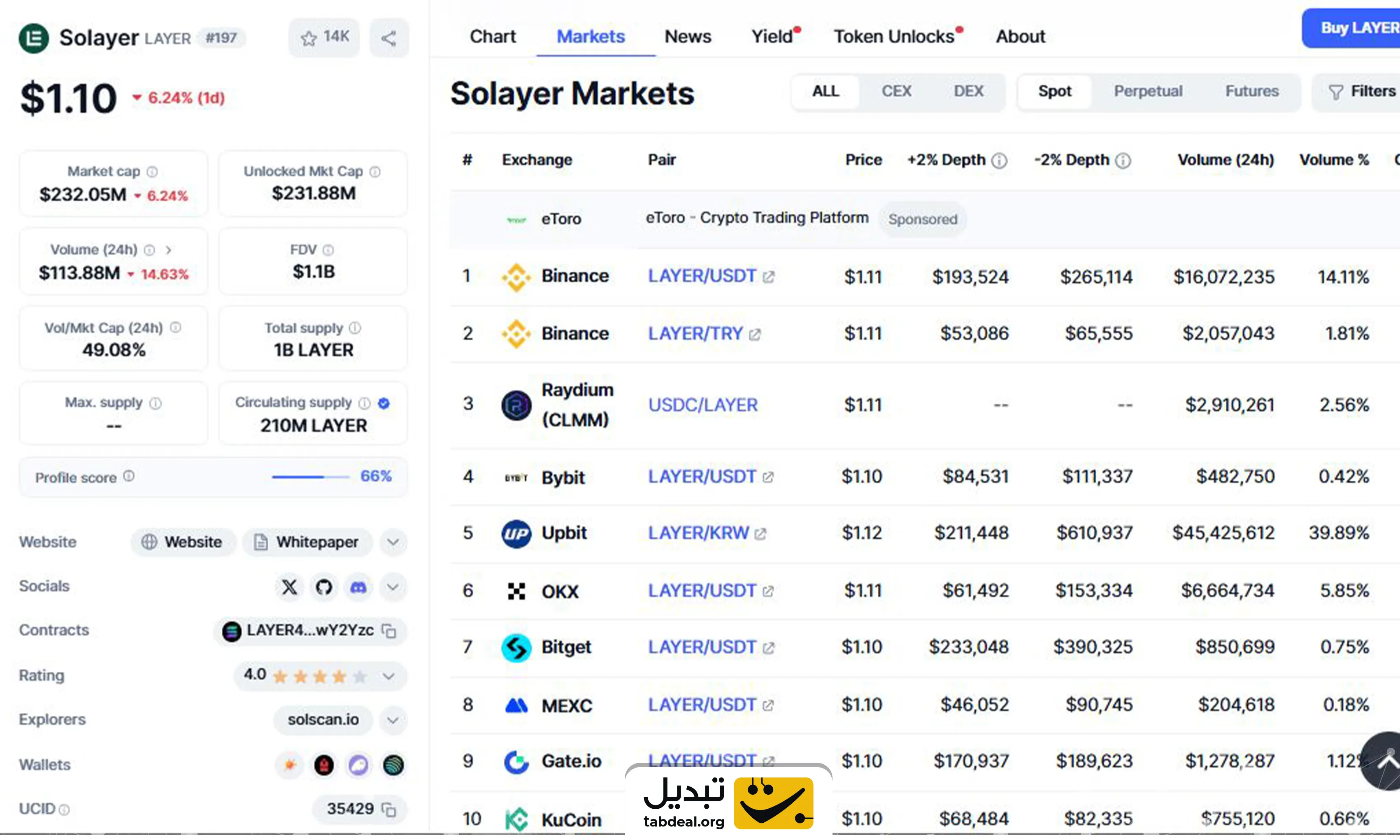Expand the Website links dropdown
The image size is (1400, 840).
tap(393, 542)
